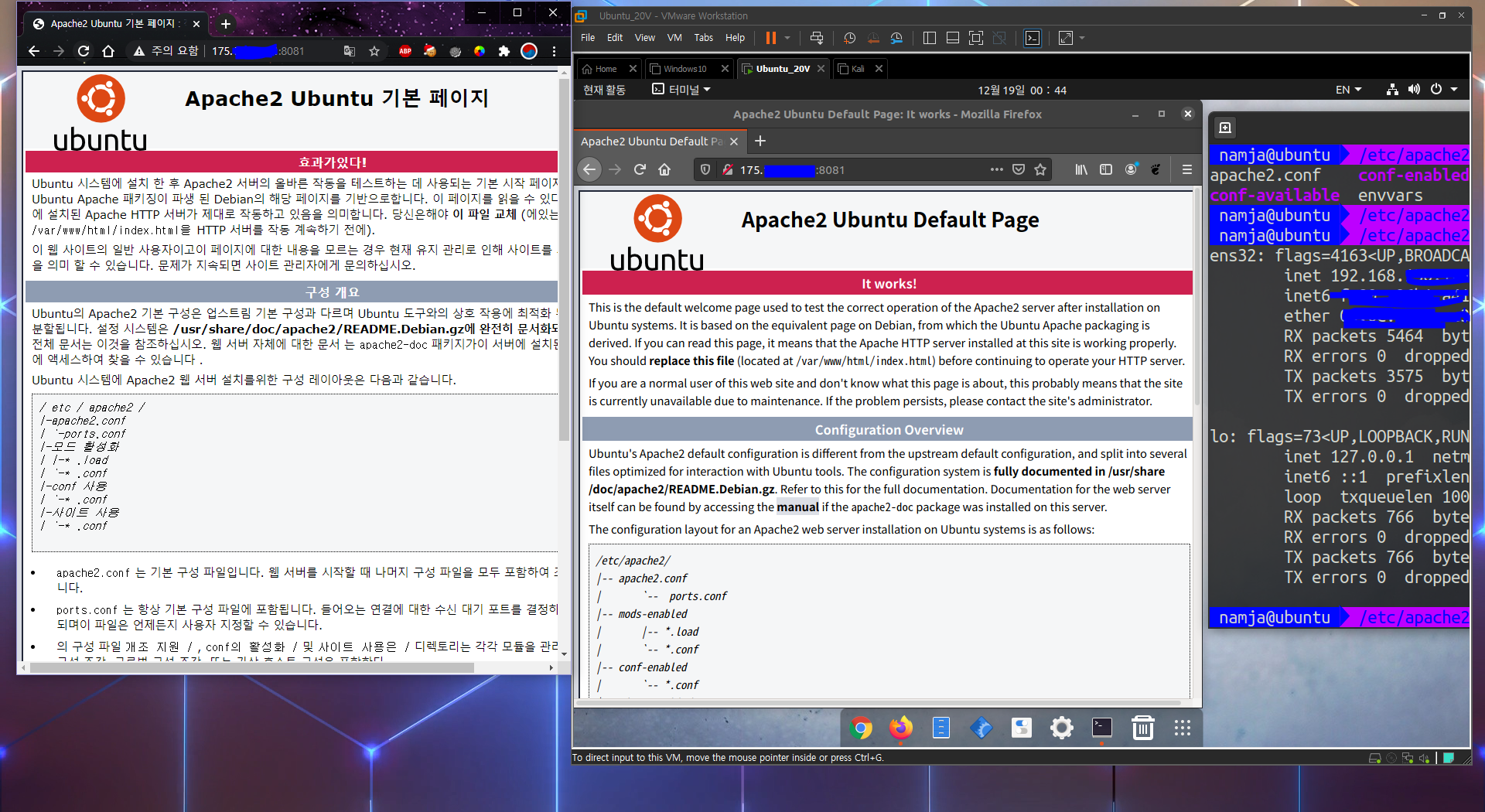This screenshot has width=1485, height=812.
Task: Open the VMware snapshot manager
Action: 897,38
